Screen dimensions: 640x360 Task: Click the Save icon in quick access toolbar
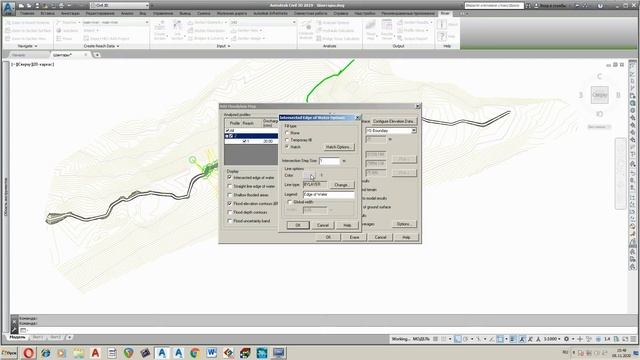37,6
